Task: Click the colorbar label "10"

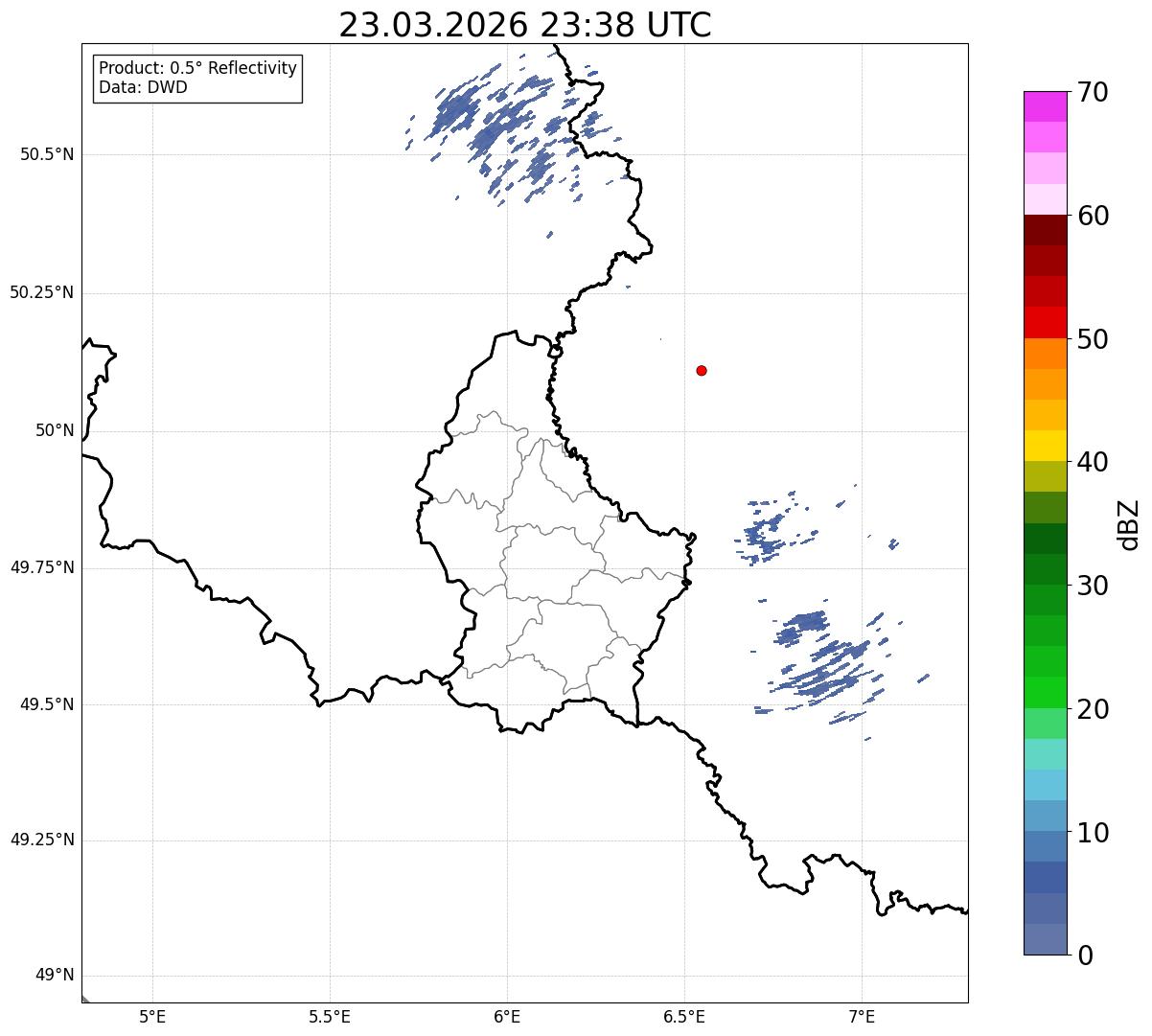Action: (1093, 833)
